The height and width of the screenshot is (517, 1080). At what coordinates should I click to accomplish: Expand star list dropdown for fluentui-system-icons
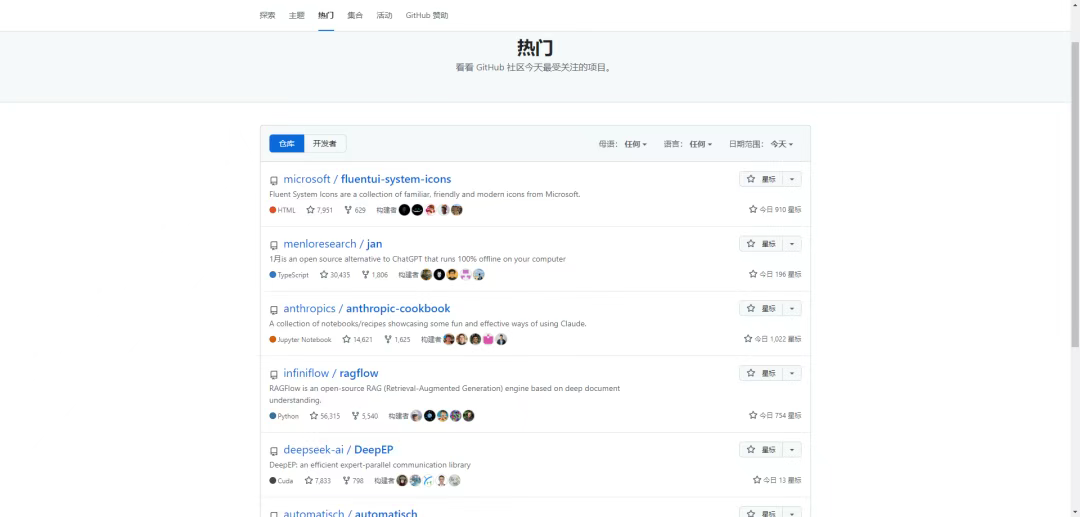pos(791,179)
